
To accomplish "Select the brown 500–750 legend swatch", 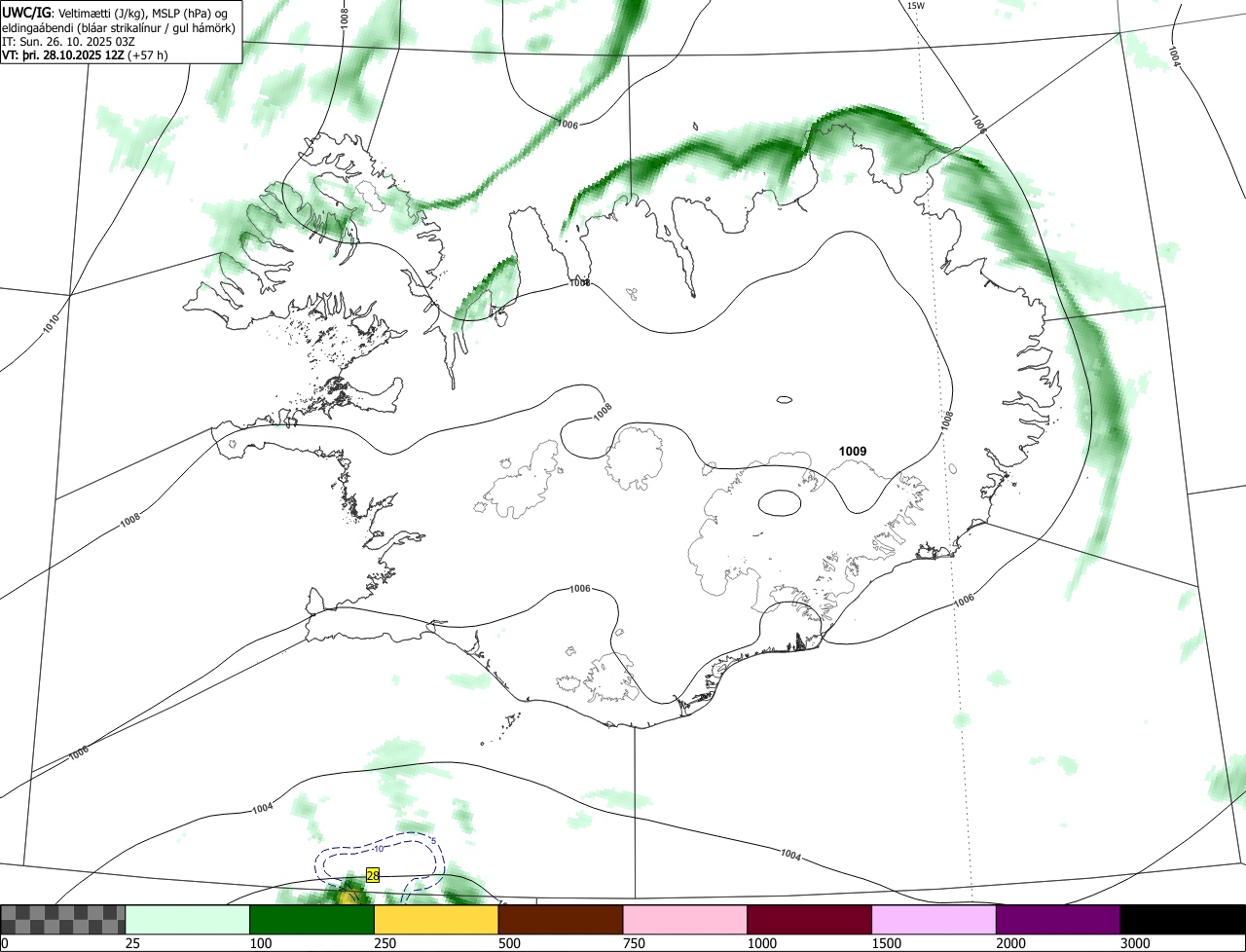I will [x=561, y=919].
